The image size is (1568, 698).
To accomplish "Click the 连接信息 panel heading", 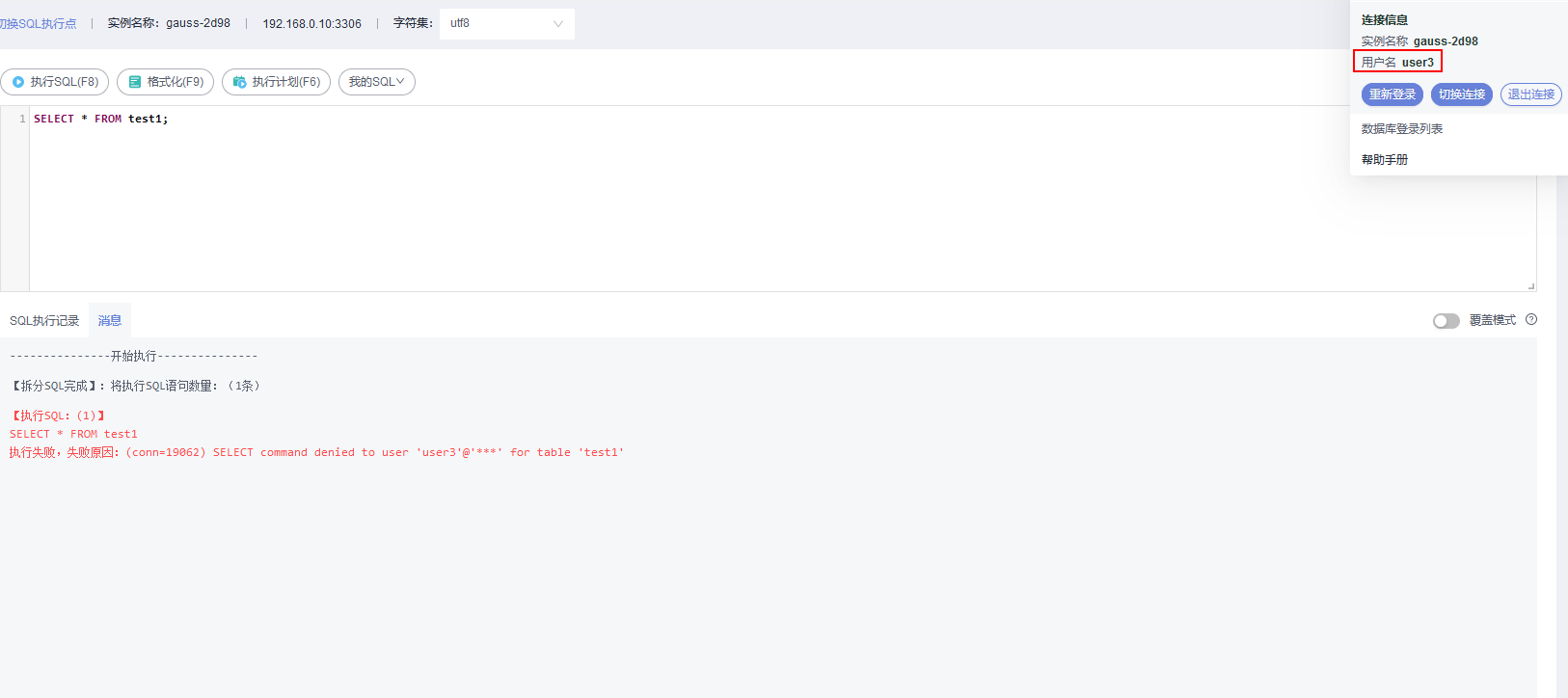I will point(1385,19).
